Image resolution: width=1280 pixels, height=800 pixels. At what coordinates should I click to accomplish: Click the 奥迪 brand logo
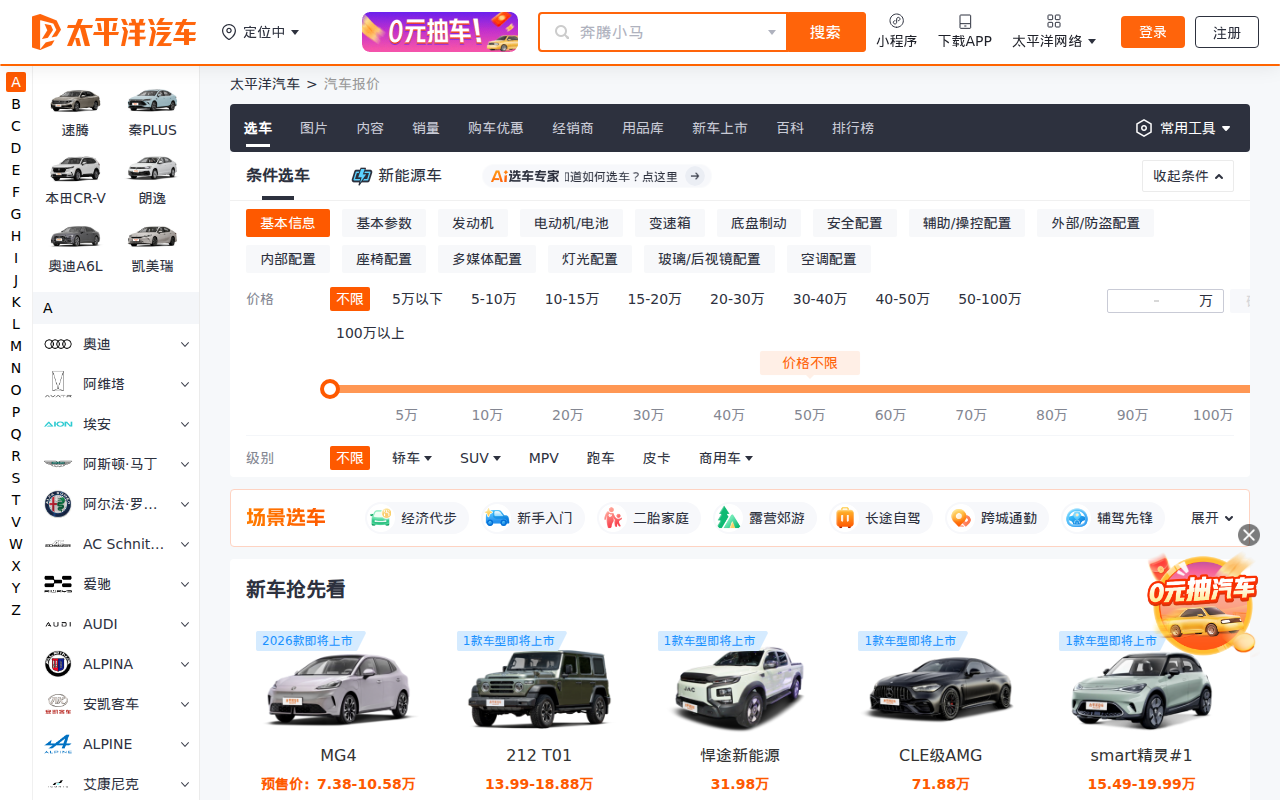(58, 344)
